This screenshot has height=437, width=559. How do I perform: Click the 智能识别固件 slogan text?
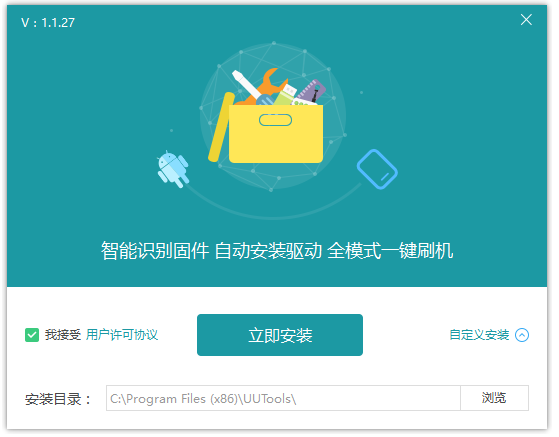tap(154, 251)
